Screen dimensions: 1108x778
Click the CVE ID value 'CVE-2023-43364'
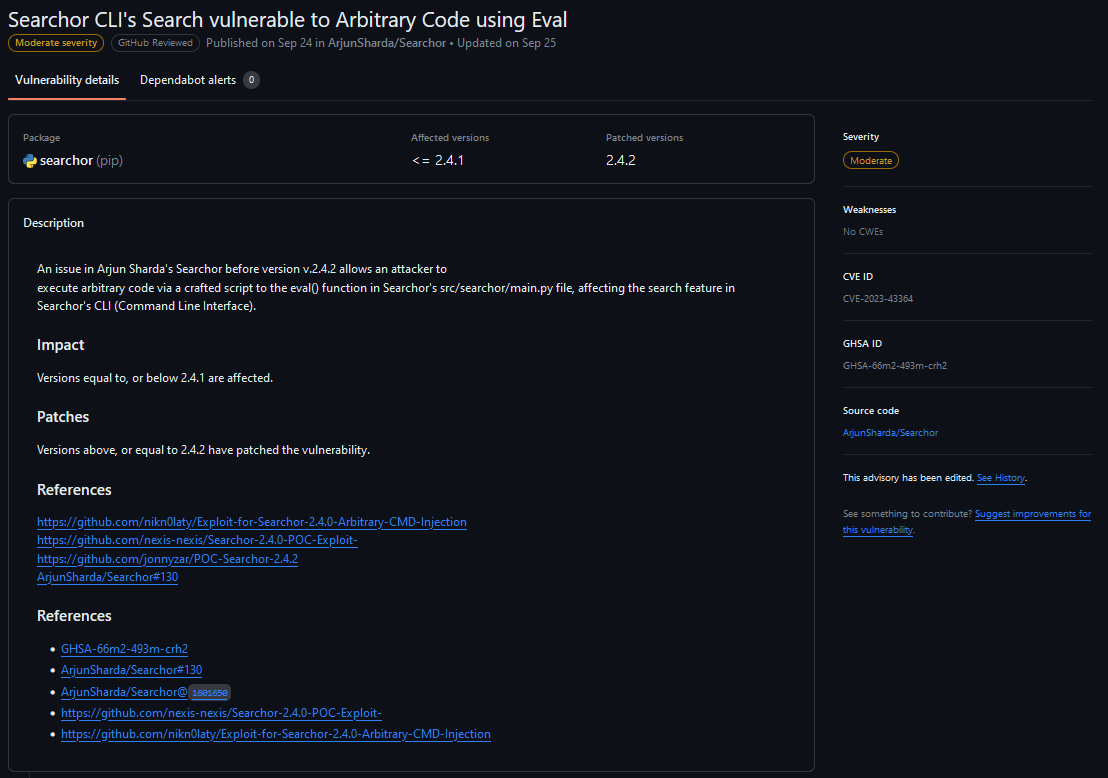[878, 298]
